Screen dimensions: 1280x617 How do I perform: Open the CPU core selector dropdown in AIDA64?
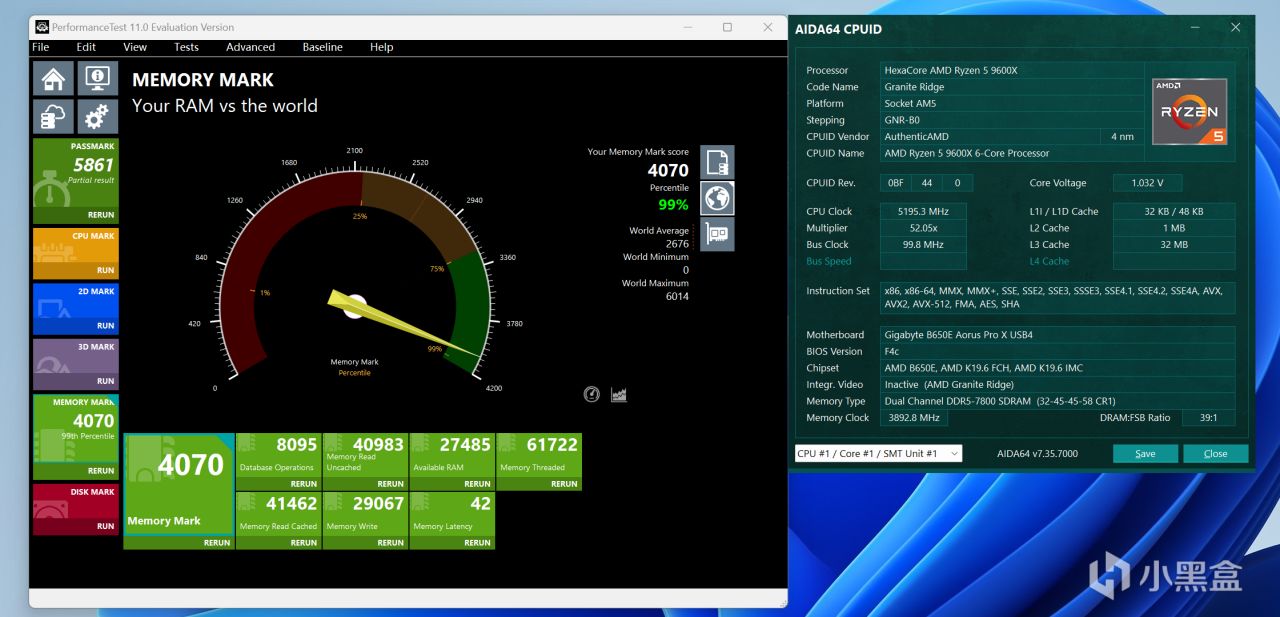[x=878, y=453]
